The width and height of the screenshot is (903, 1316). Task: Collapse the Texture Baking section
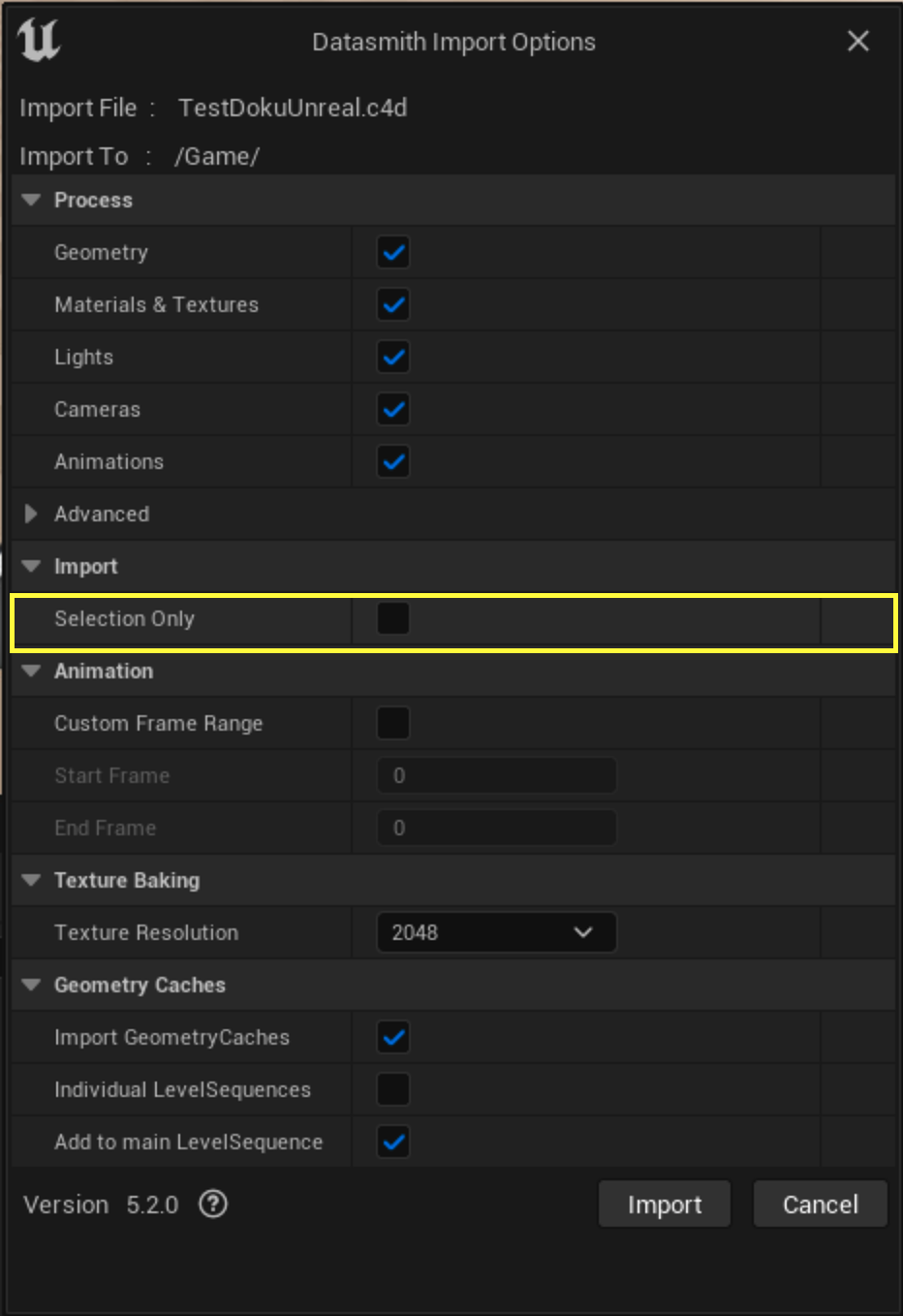coord(31,880)
